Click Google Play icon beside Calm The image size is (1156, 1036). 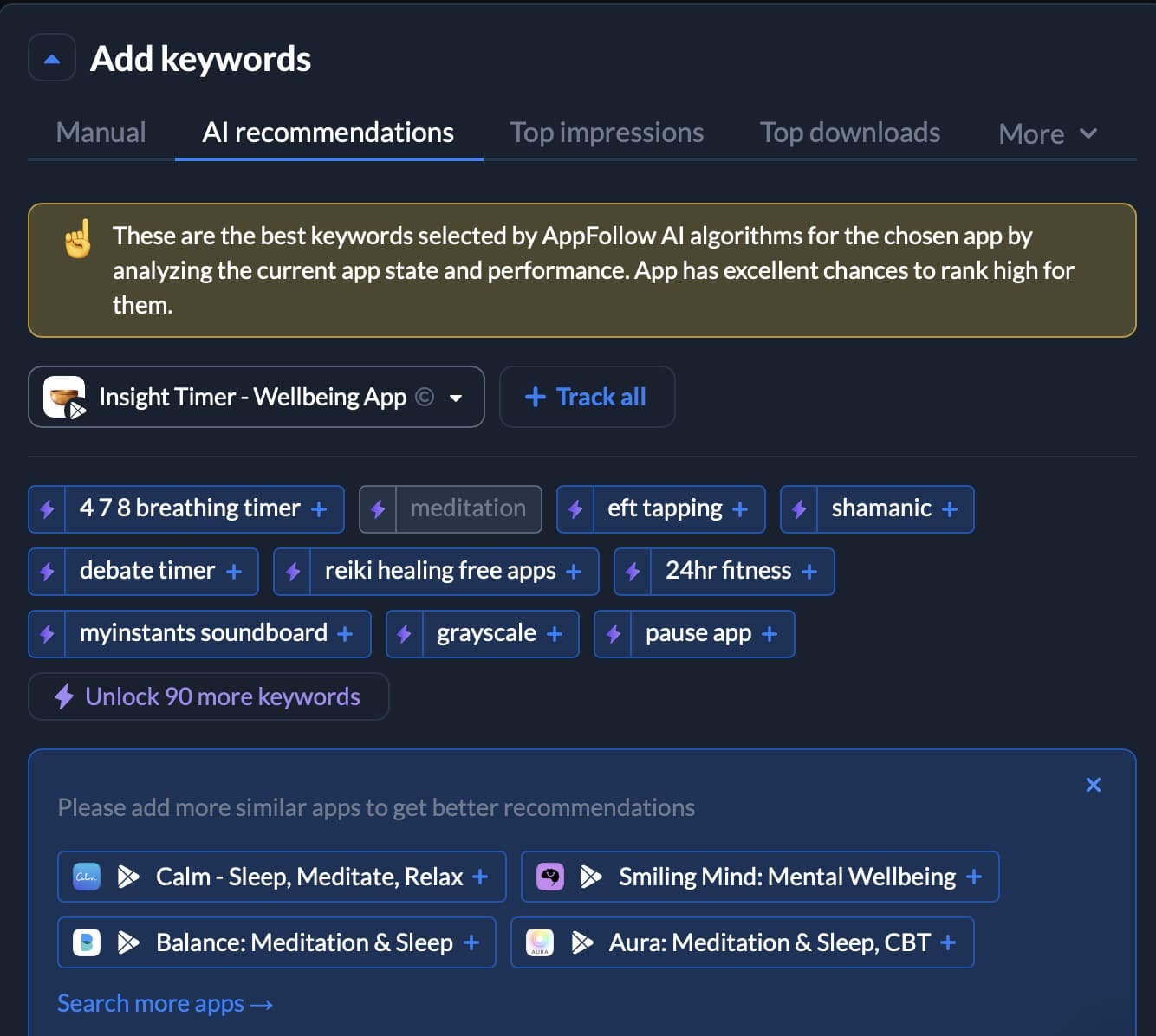click(128, 877)
